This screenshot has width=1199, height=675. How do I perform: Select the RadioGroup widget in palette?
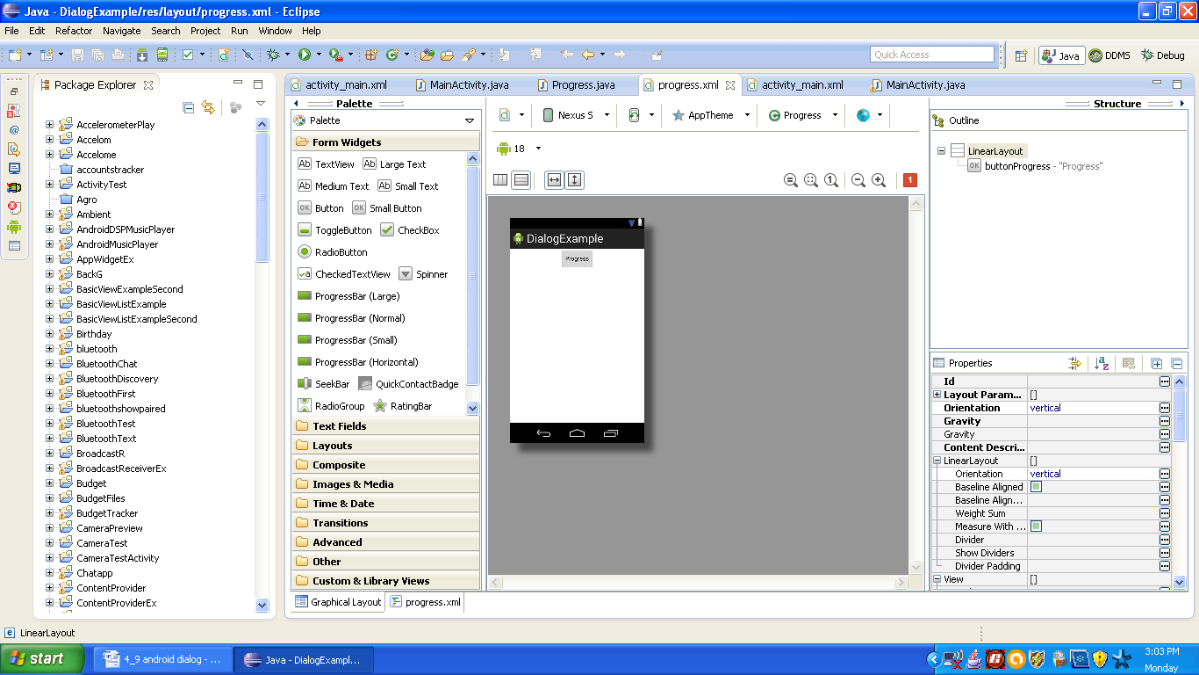(x=331, y=406)
